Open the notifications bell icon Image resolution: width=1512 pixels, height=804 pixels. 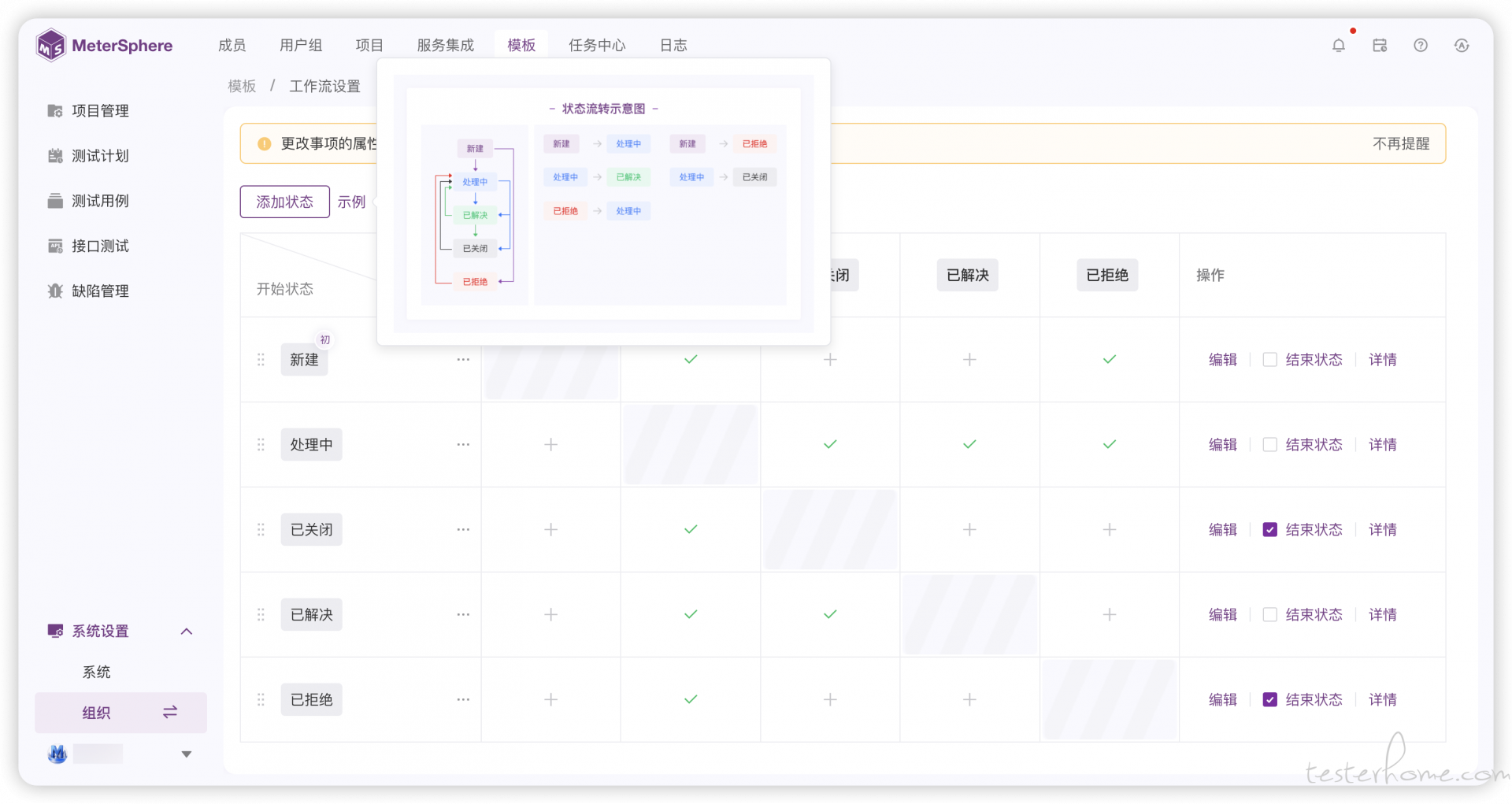(1339, 46)
